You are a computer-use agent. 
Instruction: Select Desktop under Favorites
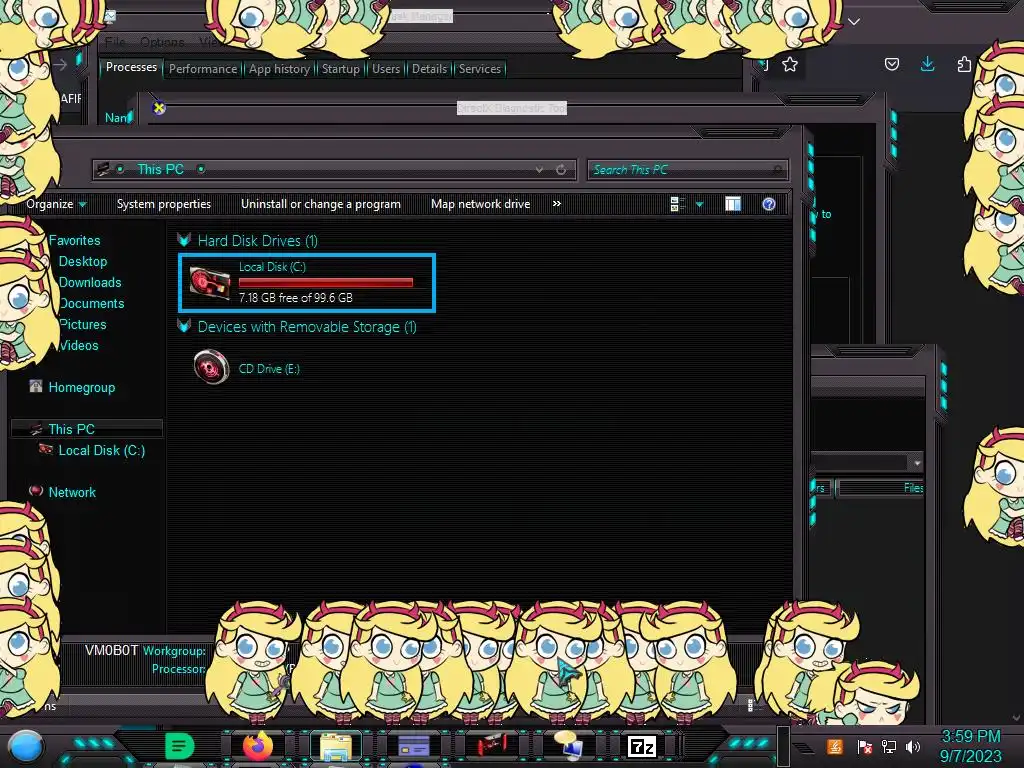(x=83, y=261)
